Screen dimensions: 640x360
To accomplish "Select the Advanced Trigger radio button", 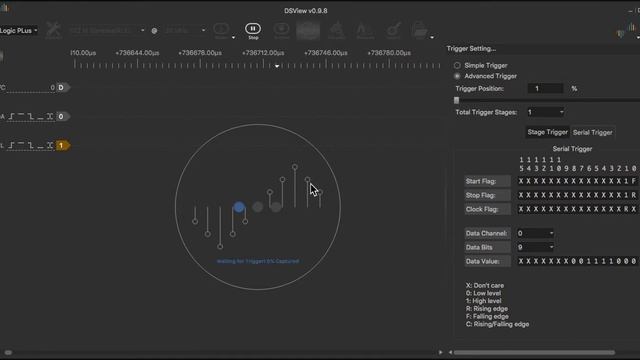I will pos(457,76).
